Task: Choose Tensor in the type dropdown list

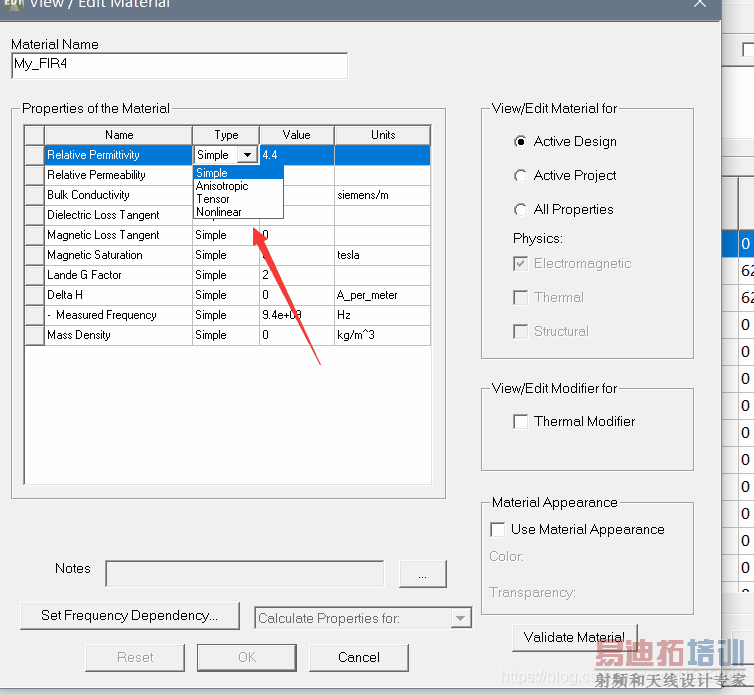Action: [x=239, y=199]
